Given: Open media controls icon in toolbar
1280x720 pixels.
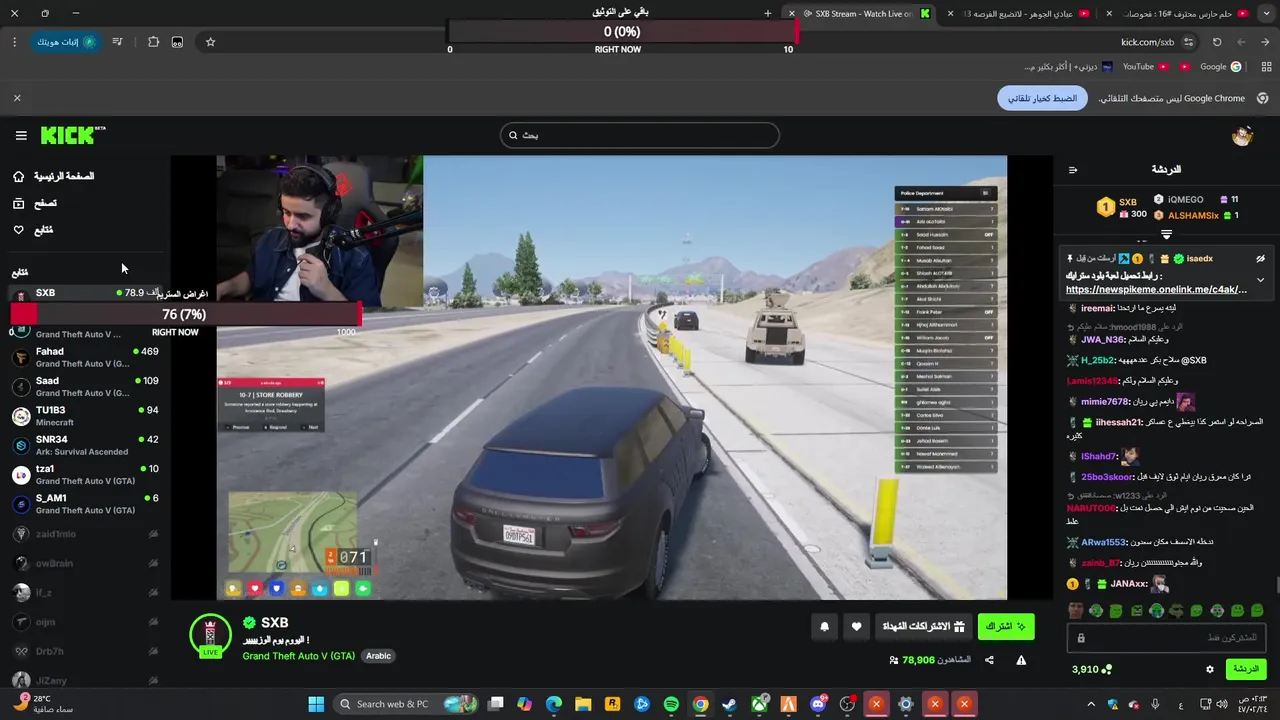Looking at the screenshot, I should click(117, 42).
